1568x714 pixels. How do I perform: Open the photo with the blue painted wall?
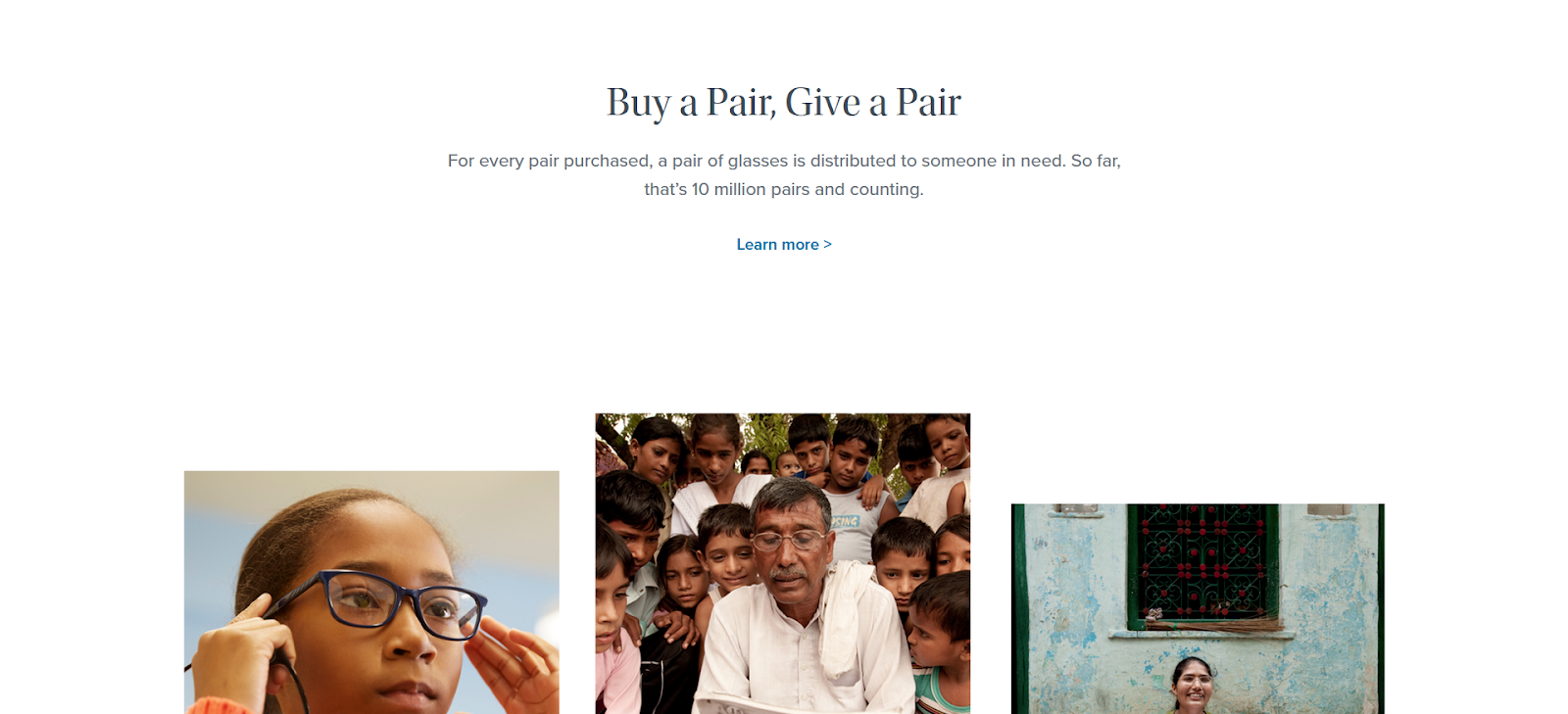(x=1198, y=609)
